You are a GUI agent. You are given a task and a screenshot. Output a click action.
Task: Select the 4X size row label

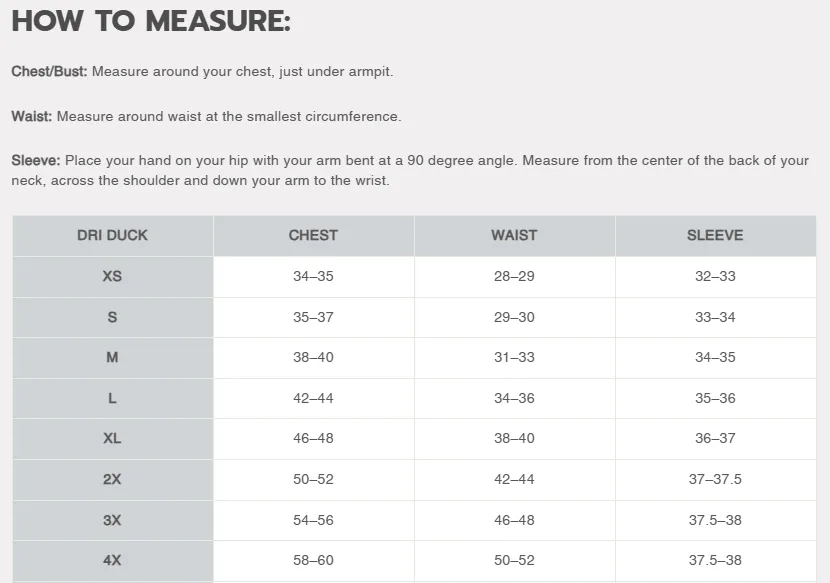click(112, 560)
